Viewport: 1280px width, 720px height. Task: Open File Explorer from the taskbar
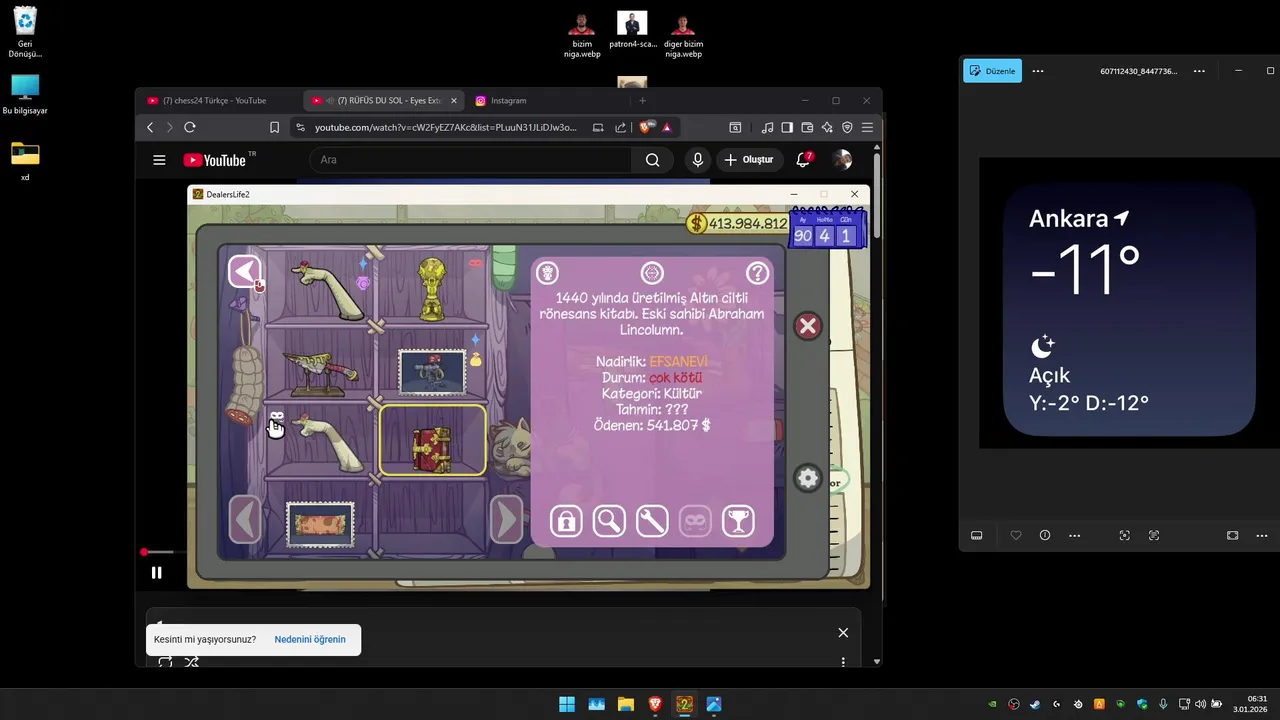[625, 704]
